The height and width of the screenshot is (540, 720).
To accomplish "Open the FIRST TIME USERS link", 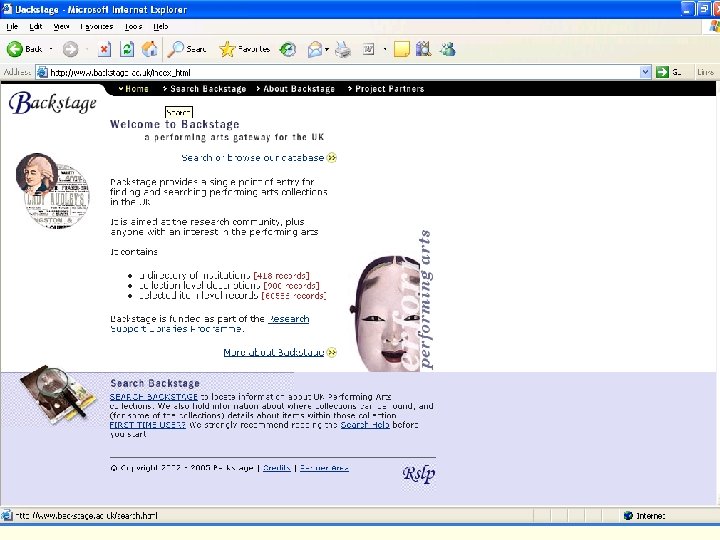I will (x=147, y=425).
